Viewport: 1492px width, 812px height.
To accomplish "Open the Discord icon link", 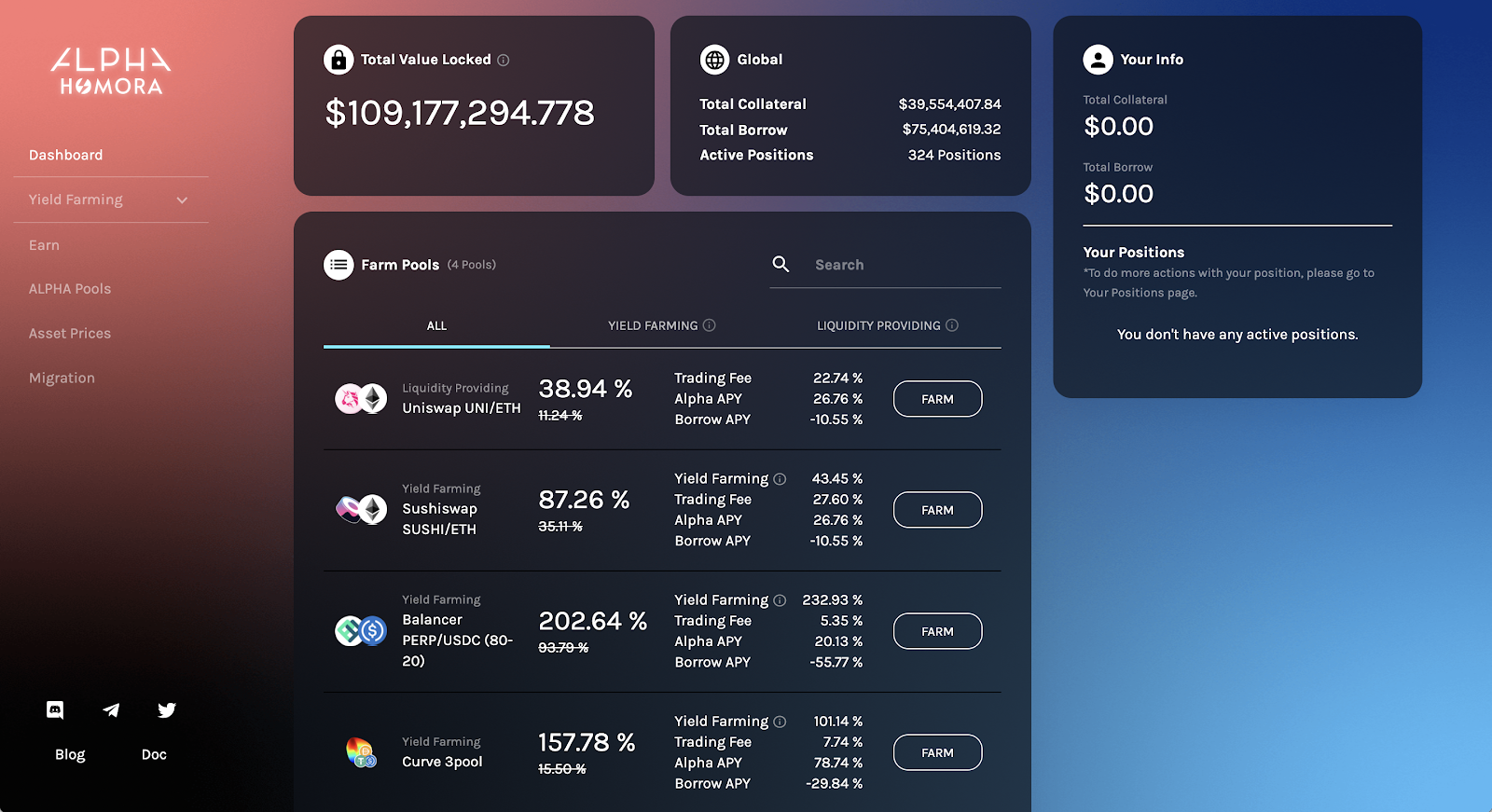I will coord(55,710).
